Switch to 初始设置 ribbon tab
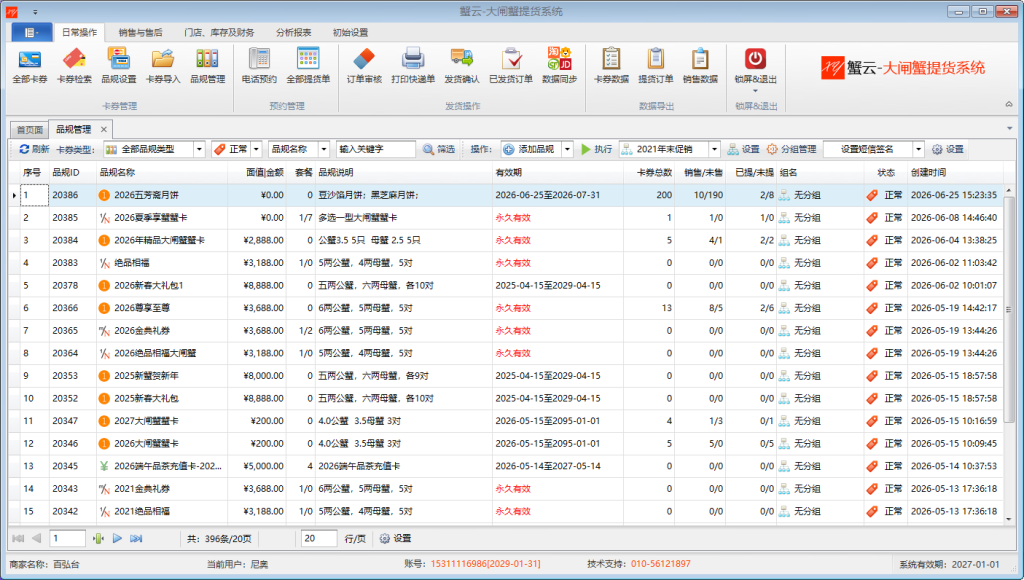The width and height of the screenshot is (1024, 580). 351,32
